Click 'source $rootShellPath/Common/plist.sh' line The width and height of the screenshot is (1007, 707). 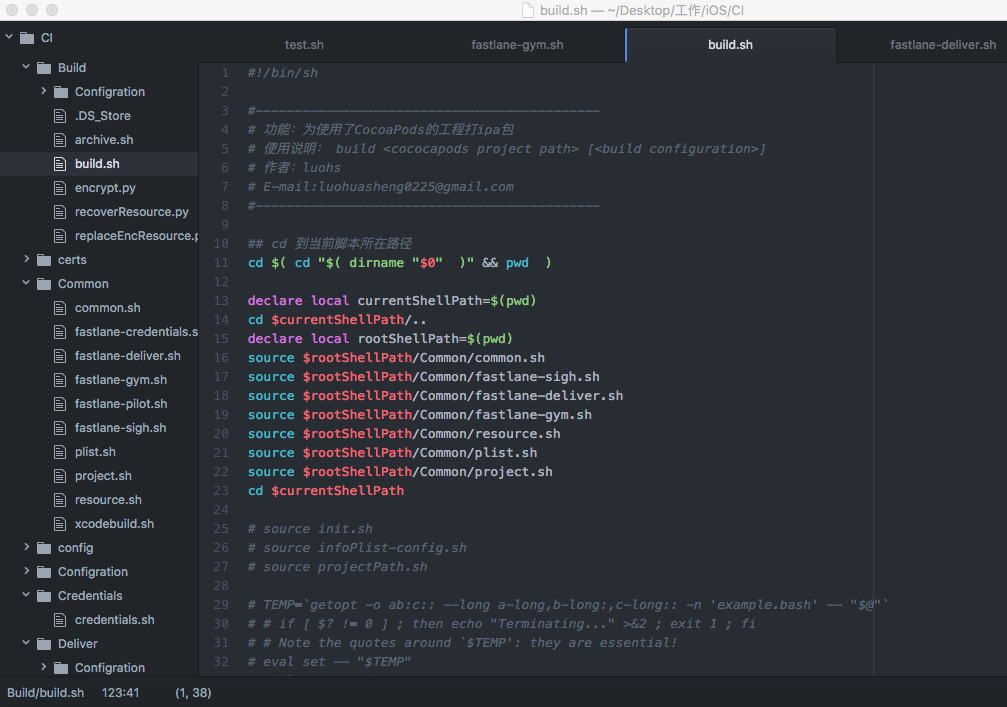point(392,453)
